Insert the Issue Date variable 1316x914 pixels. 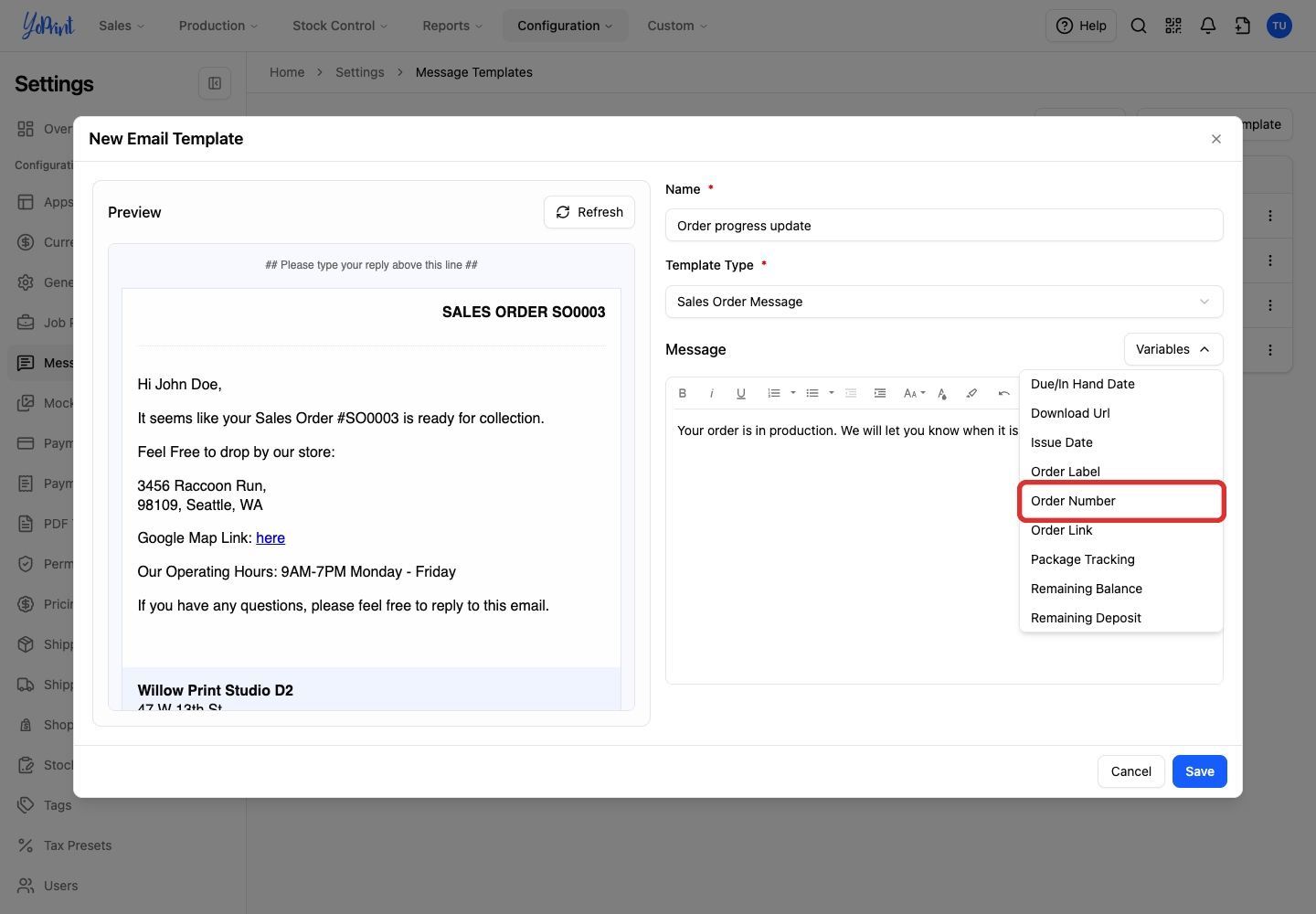(x=1120, y=442)
